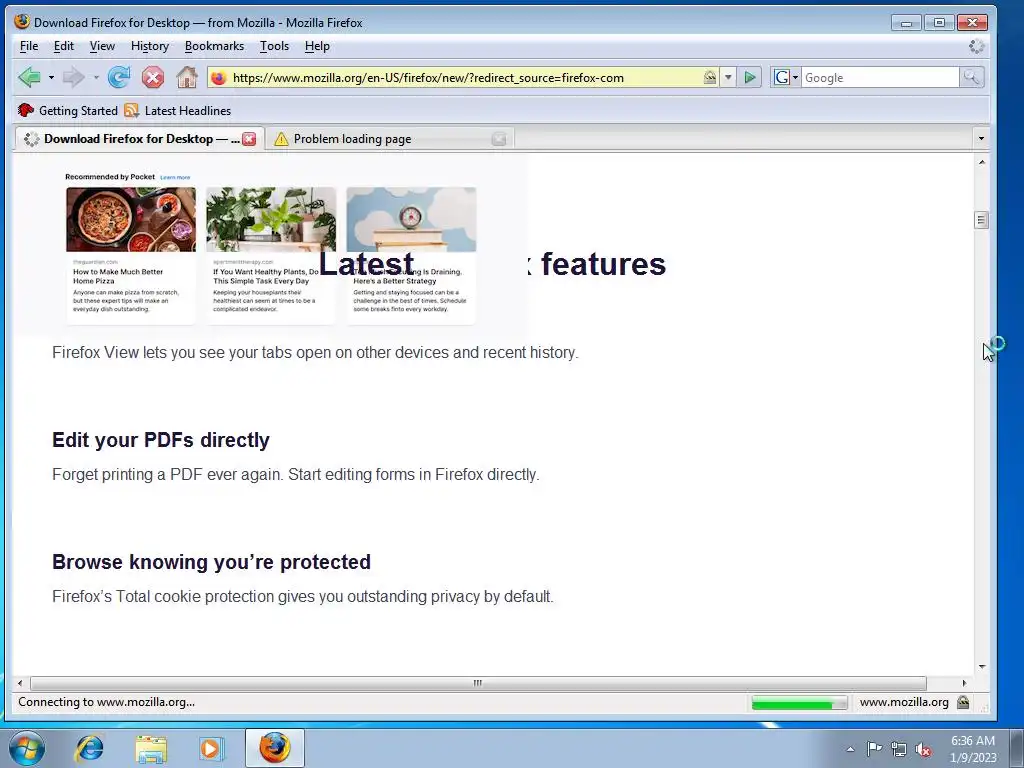Click the Edit your PDFs directly heading

(x=161, y=440)
